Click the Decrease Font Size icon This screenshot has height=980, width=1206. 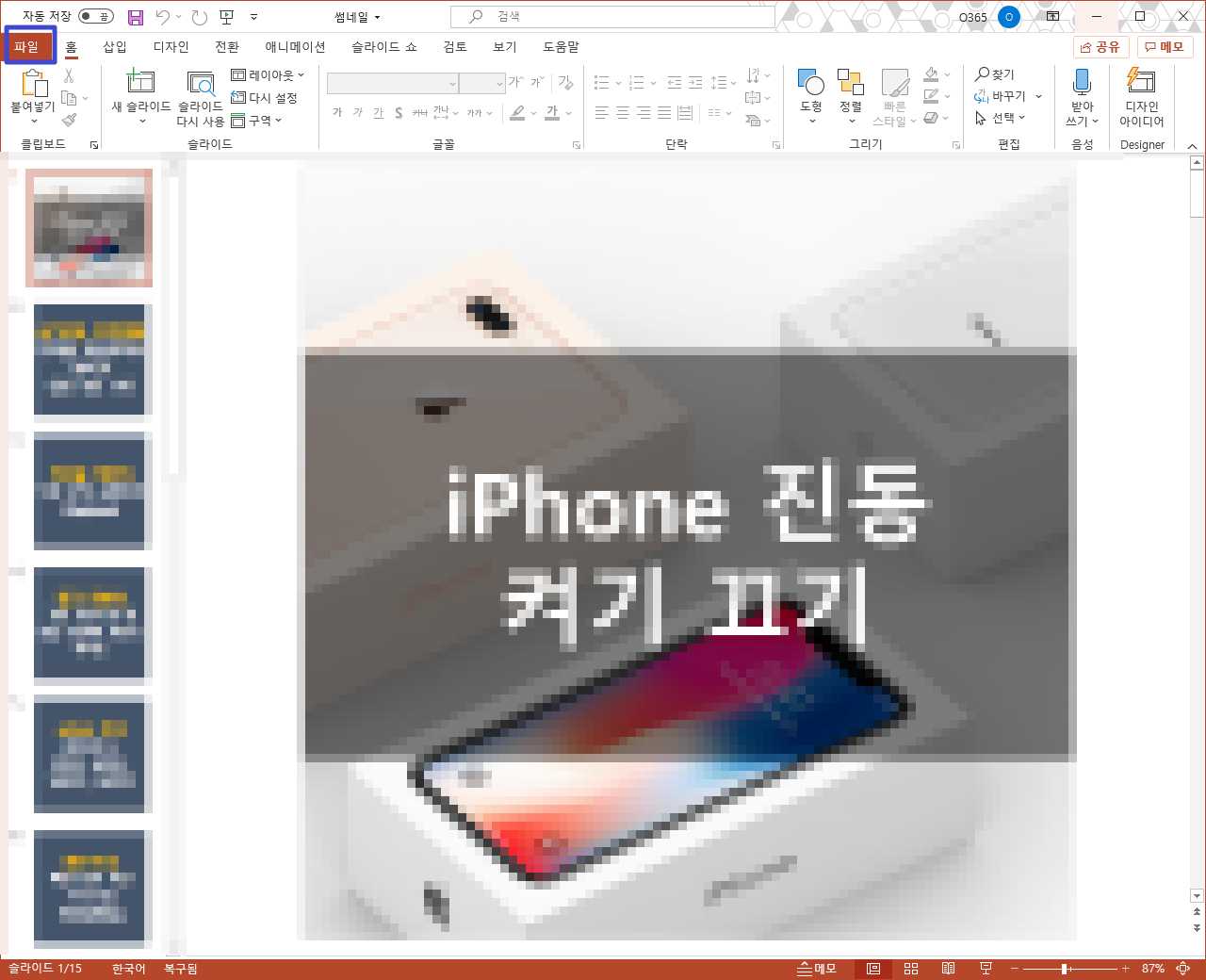[x=537, y=83]
